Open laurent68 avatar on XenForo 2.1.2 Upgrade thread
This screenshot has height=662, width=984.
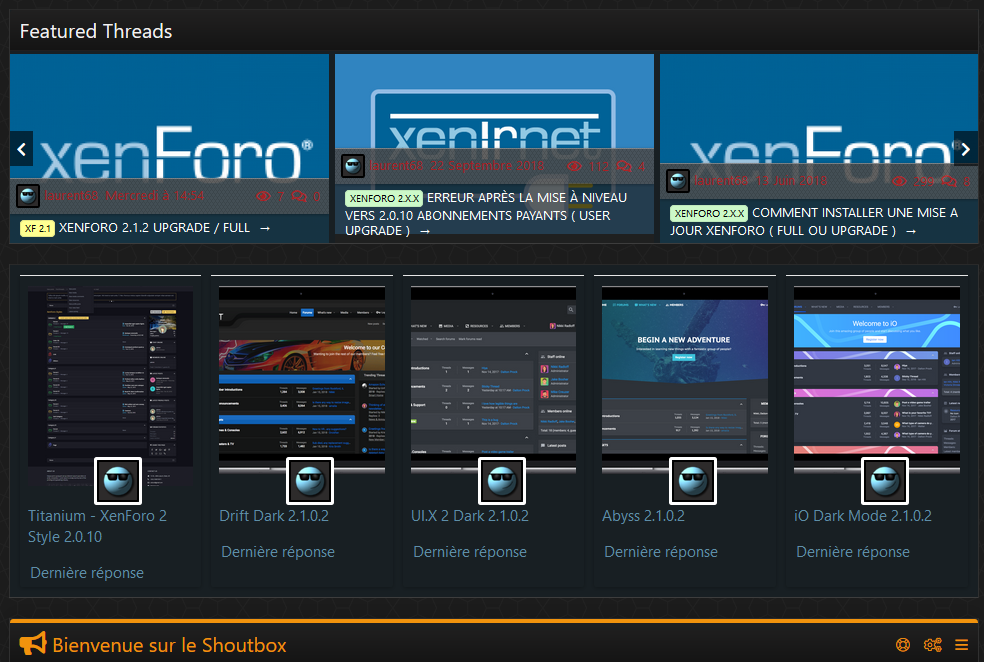(28, 196)
